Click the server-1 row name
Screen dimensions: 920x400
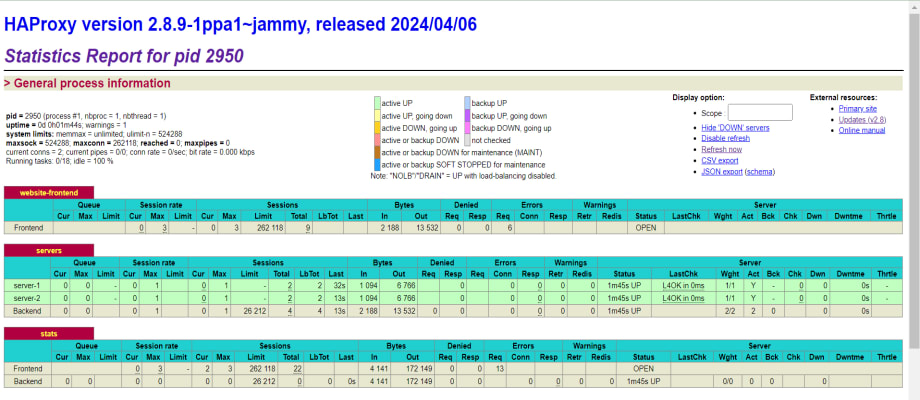click(x=26, y=285)
